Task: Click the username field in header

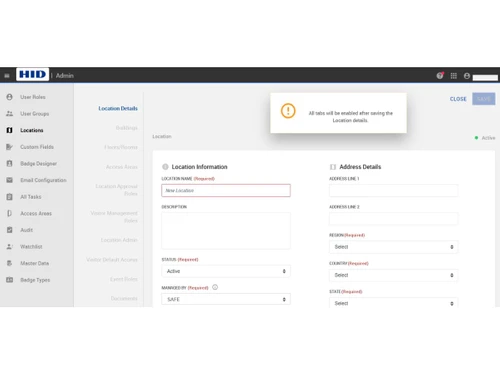Action: (x=485, y=77)
